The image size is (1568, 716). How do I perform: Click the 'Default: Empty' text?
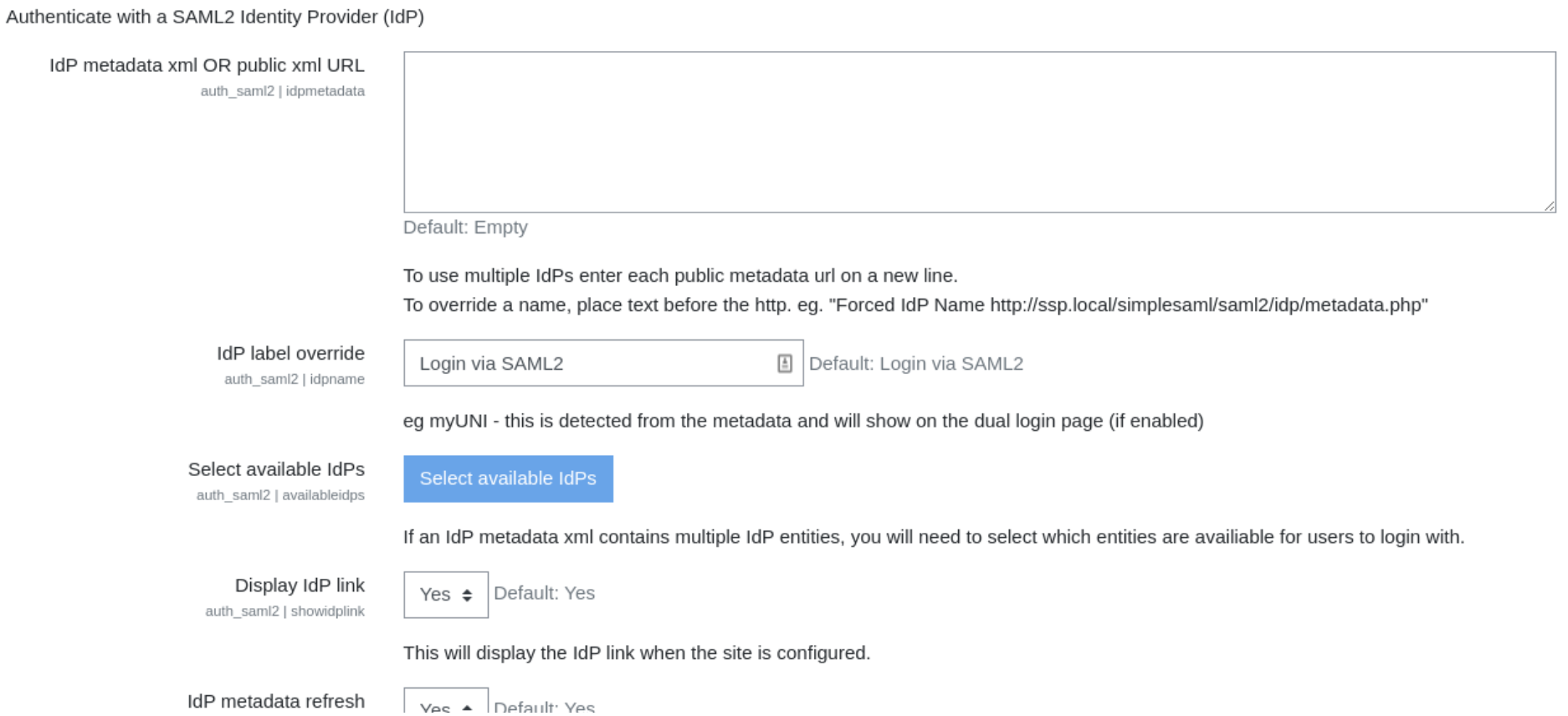coord(465,228)
